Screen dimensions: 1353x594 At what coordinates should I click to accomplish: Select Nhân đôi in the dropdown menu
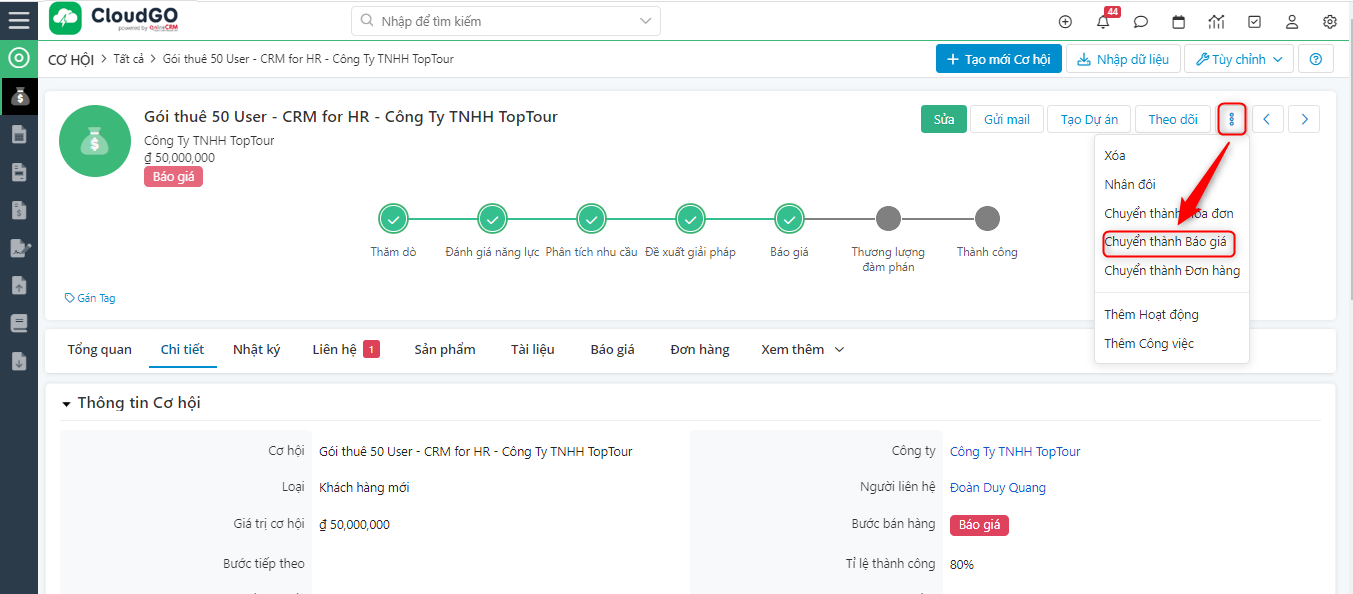[1130, 185]
